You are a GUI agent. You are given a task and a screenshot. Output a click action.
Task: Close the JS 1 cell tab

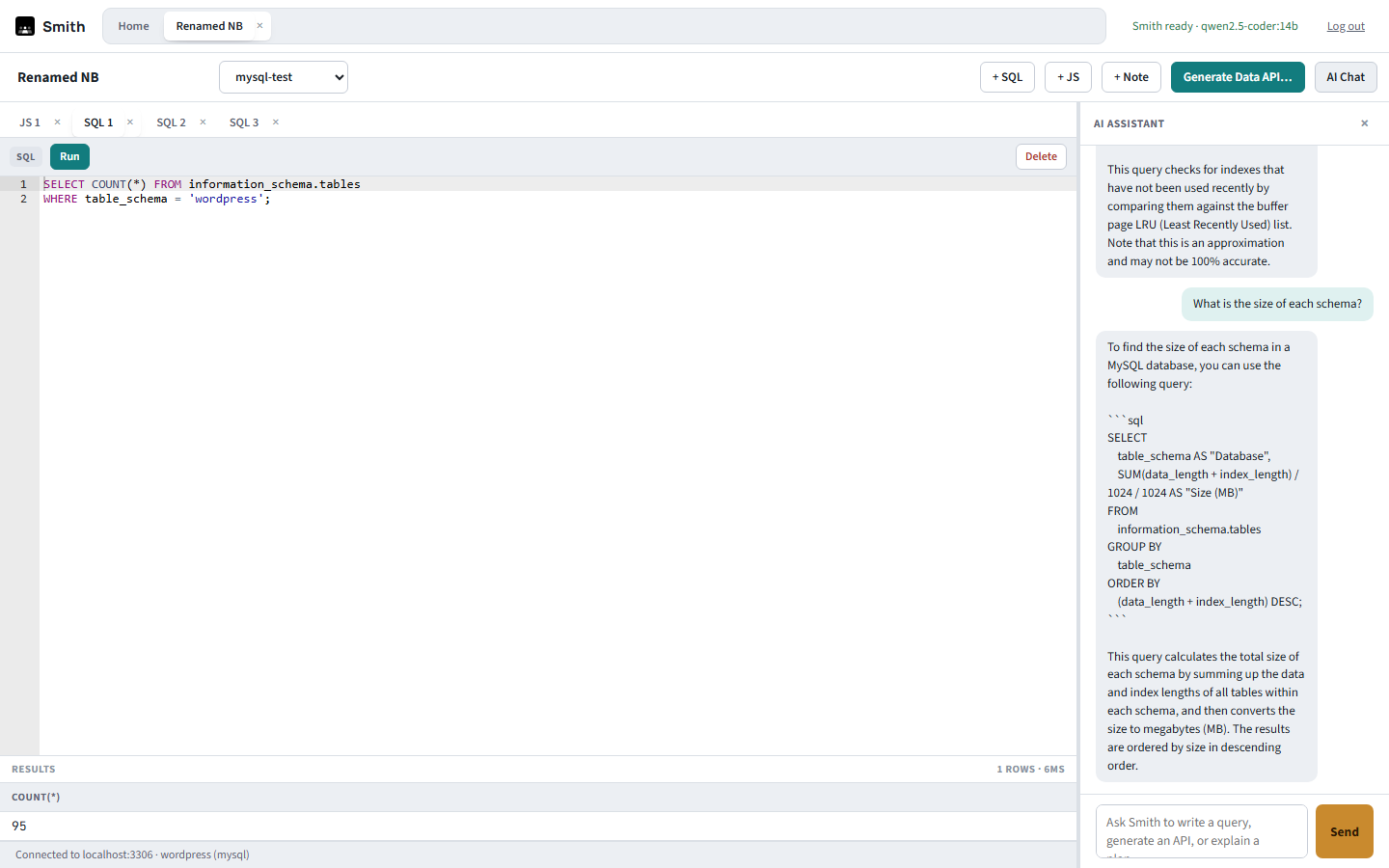58,122
